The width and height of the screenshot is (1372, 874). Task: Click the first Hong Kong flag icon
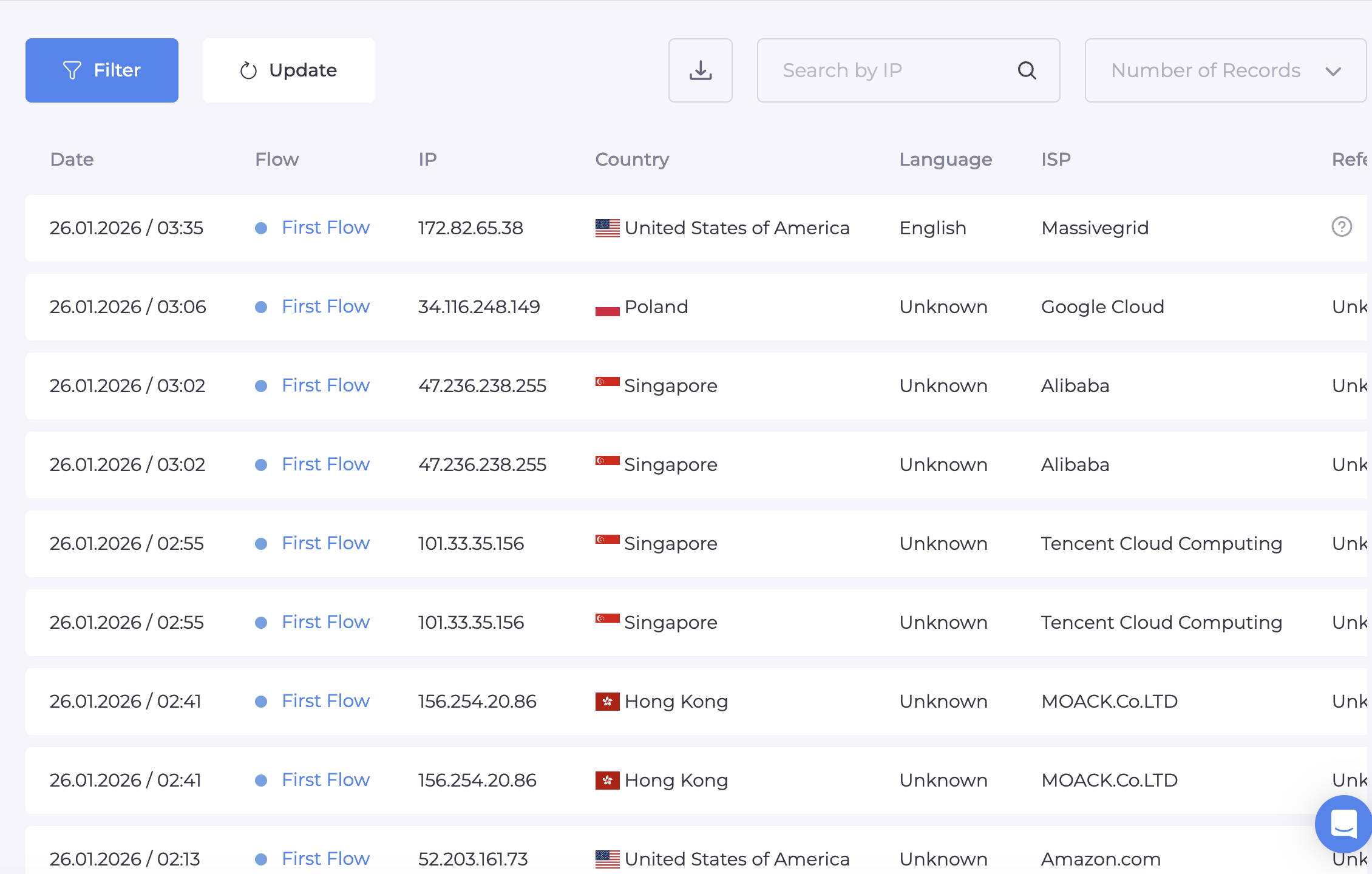[x=607, y=702]
